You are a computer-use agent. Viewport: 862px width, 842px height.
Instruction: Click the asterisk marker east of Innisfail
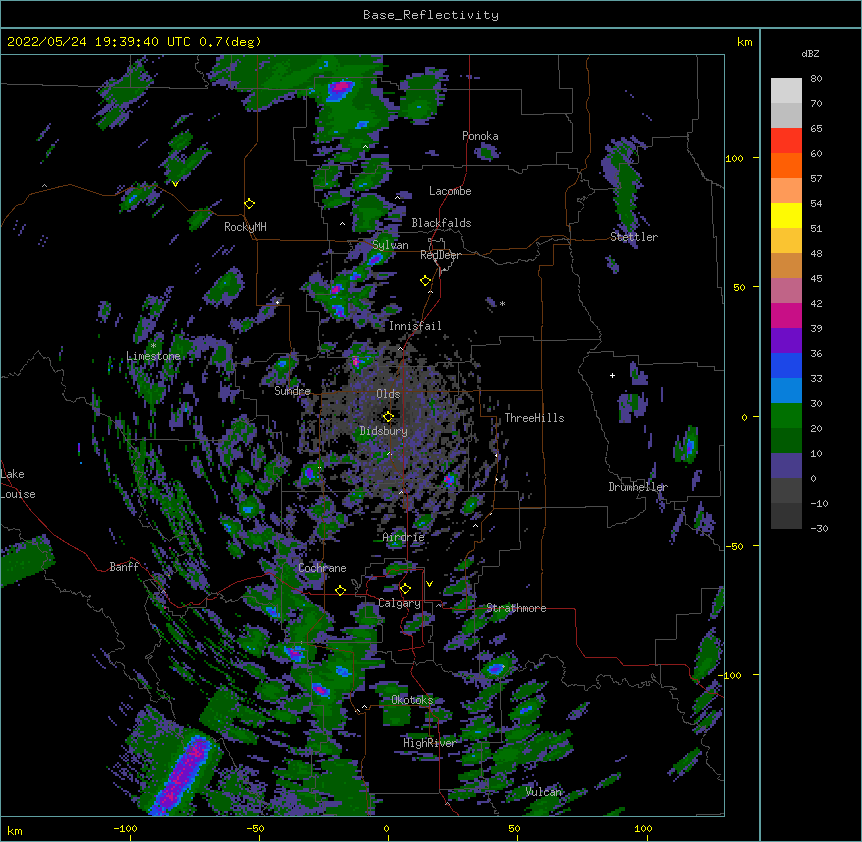click(x=502, y=303)
